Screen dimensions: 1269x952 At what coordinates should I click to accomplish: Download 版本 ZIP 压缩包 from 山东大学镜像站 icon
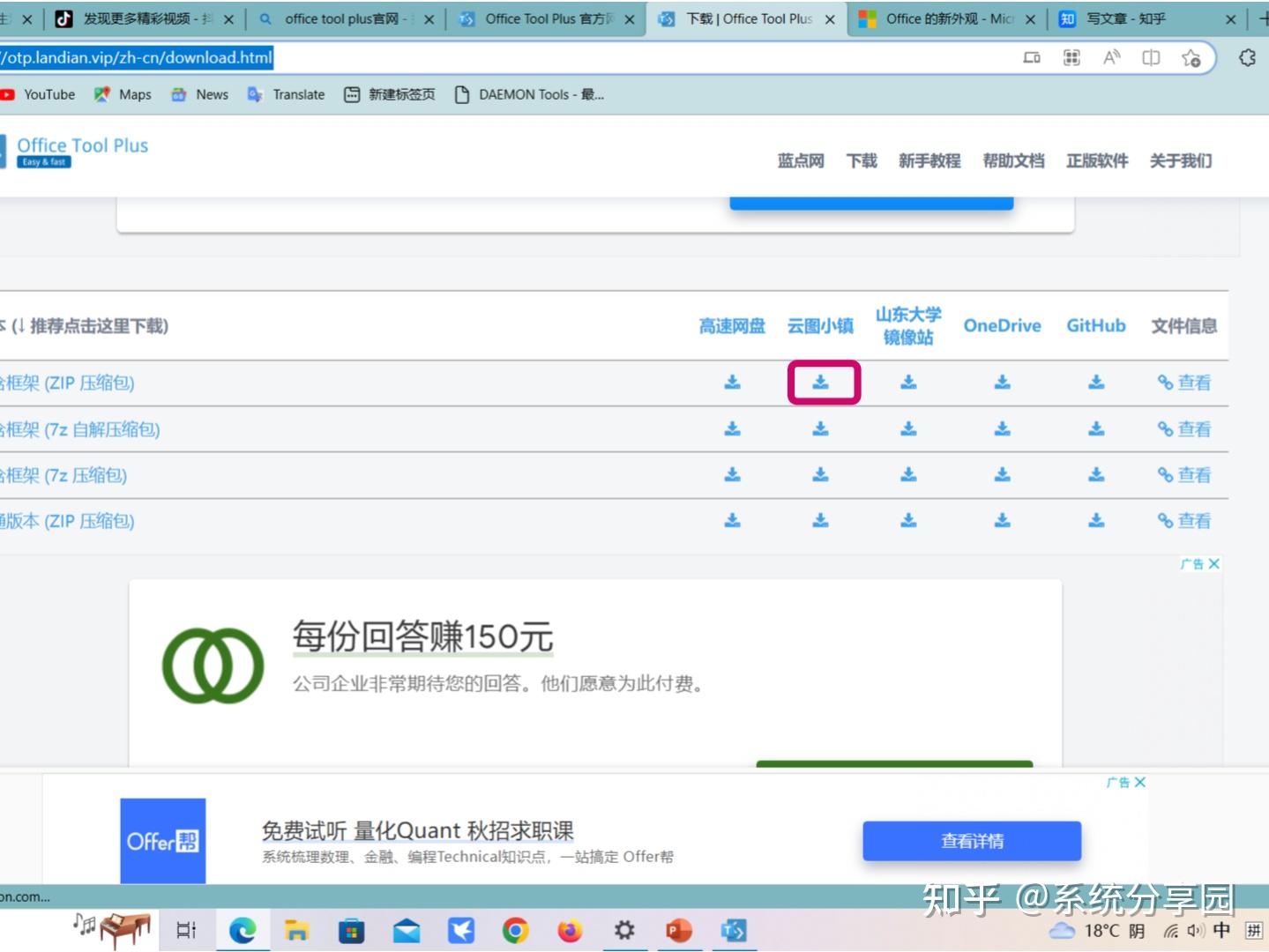click(x=908, y=520)
